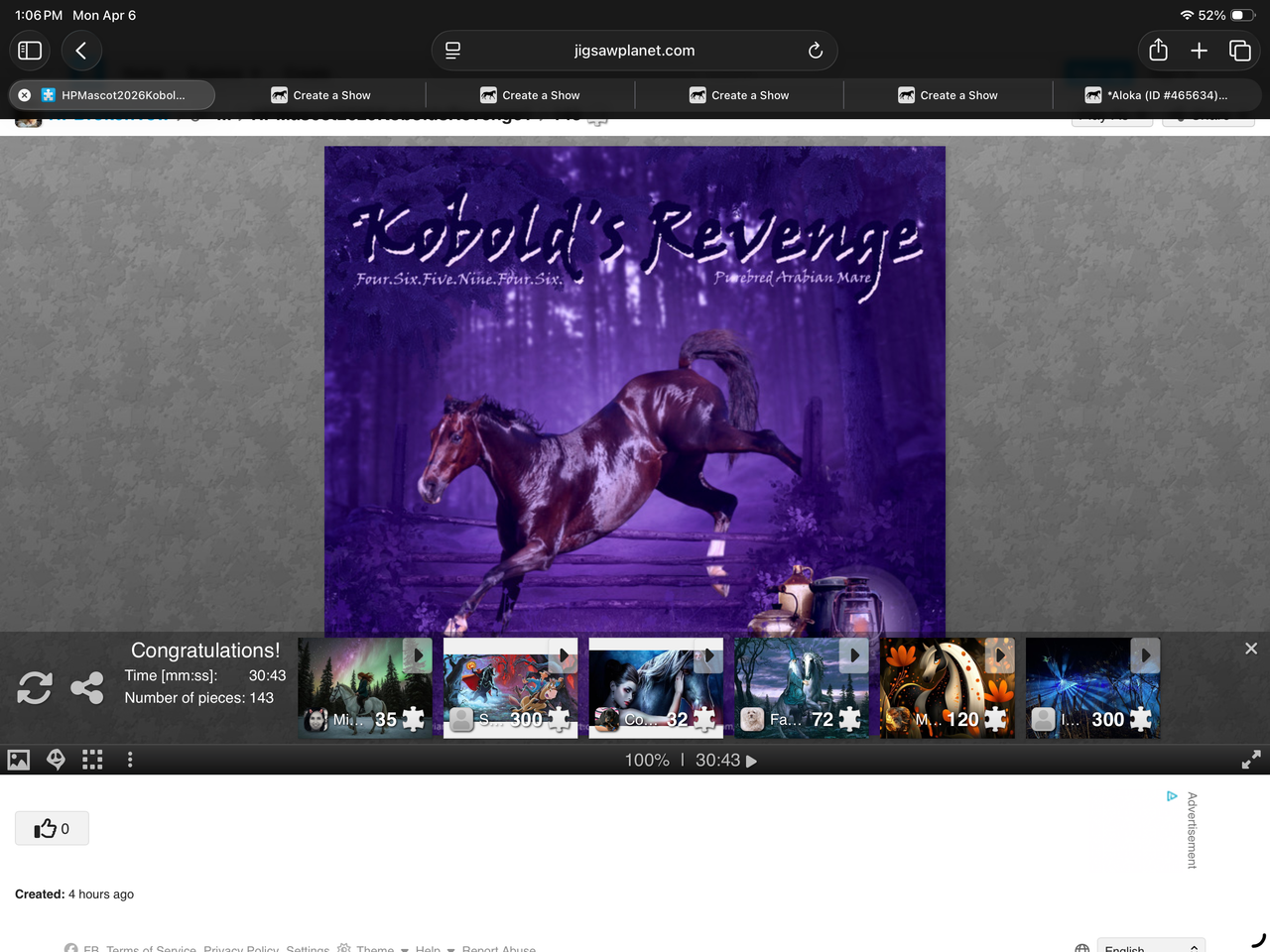Like the puzzle with thumbs-up button
This screenshot has width=1270, height=952.
click(52, 829)
